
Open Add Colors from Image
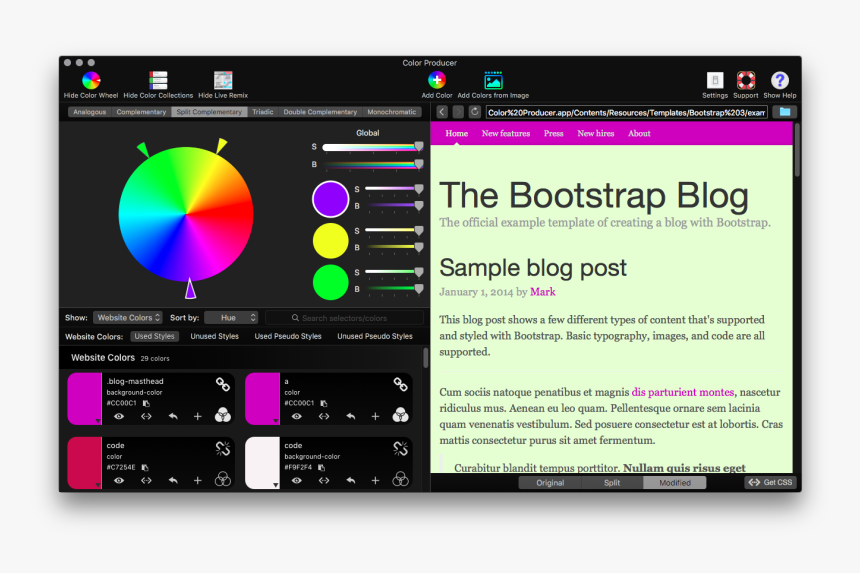click(x=493, y=81)
